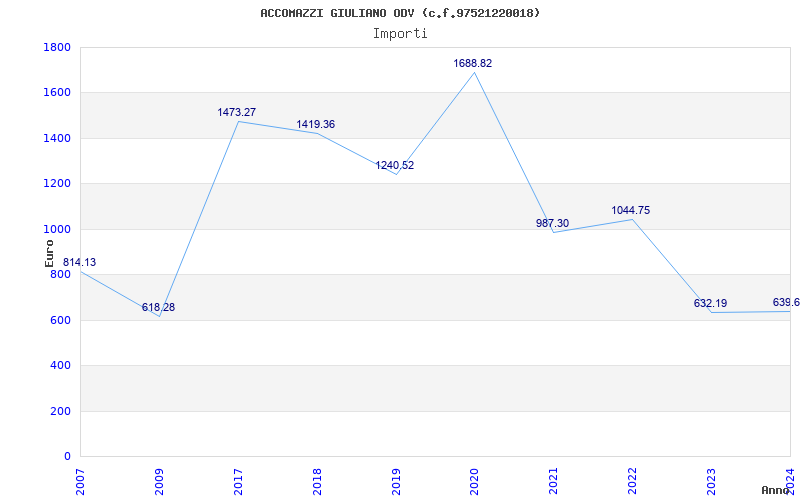Viewport: 800px width, 500px height.
Task: Click the 400 y-axis value
Action: 60,366
